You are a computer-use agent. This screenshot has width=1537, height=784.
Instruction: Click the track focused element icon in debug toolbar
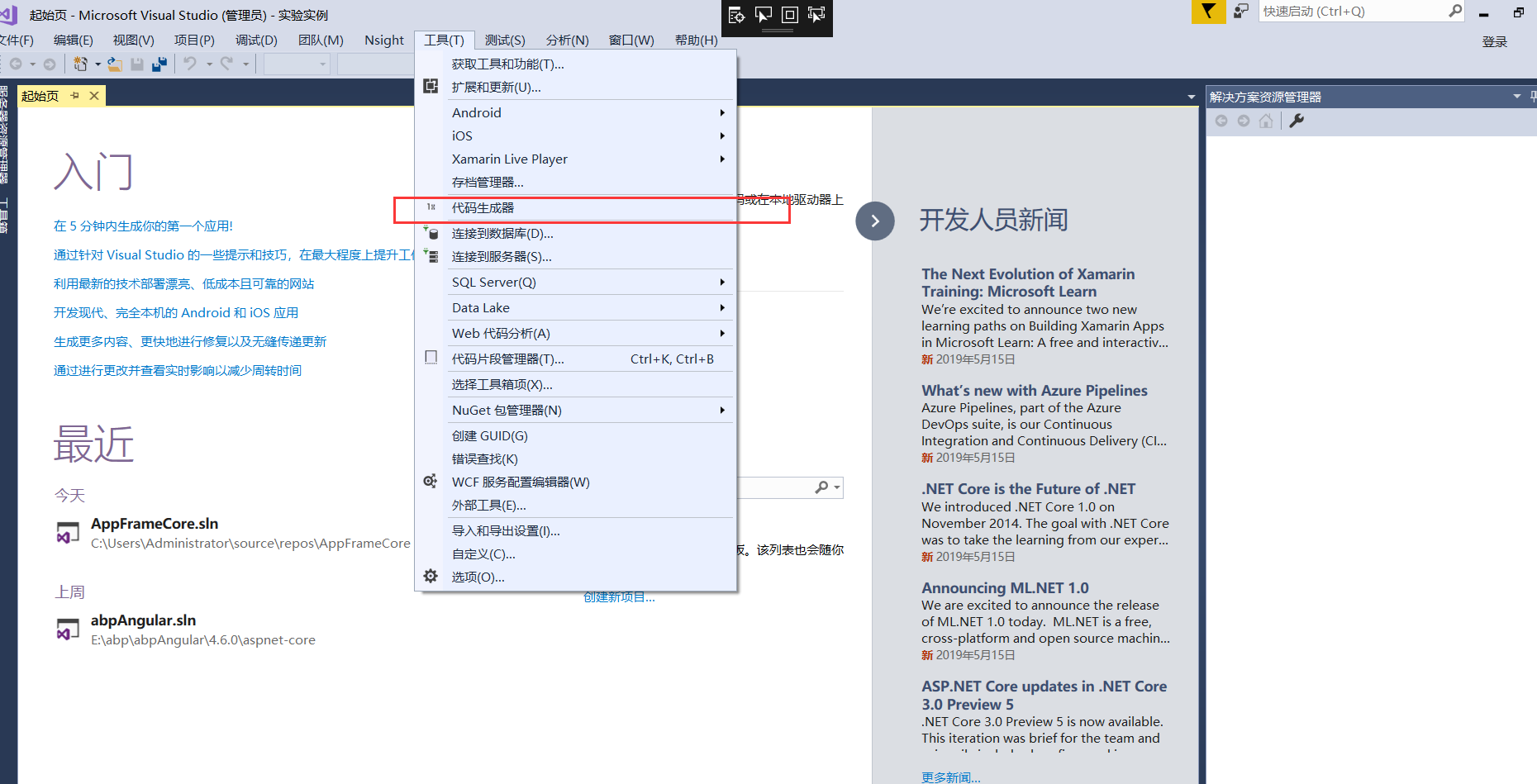(x=816, y=15)
